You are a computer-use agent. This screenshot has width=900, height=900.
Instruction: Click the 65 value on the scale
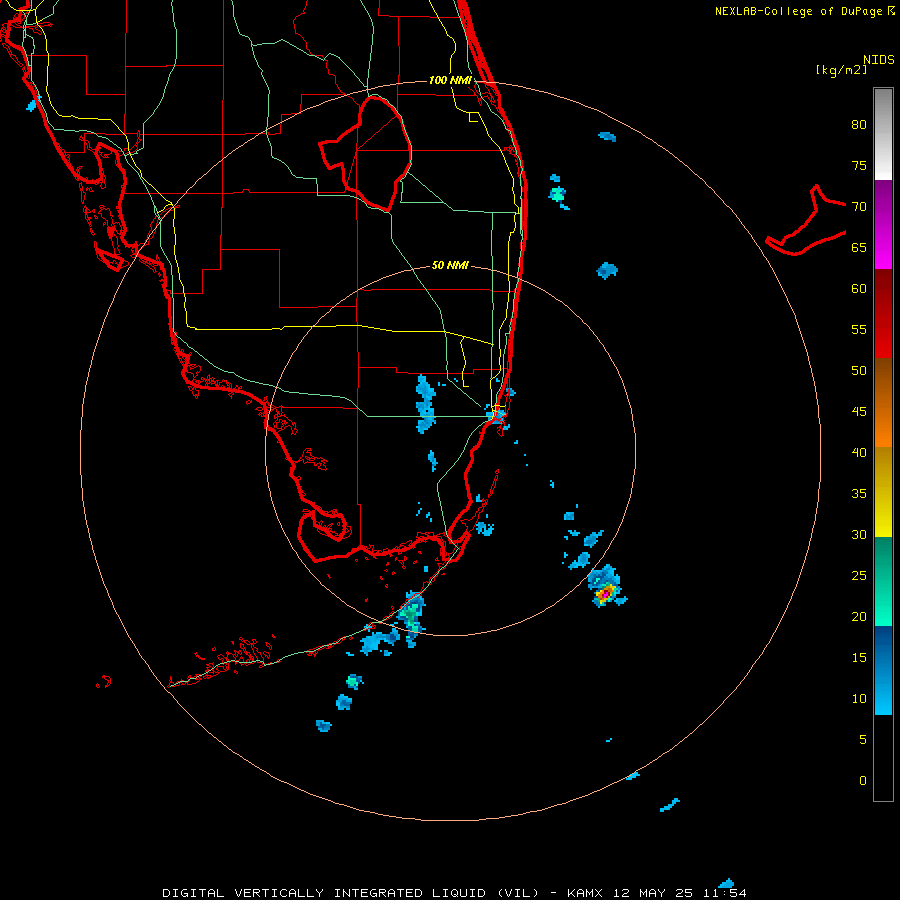click(859, 247)
